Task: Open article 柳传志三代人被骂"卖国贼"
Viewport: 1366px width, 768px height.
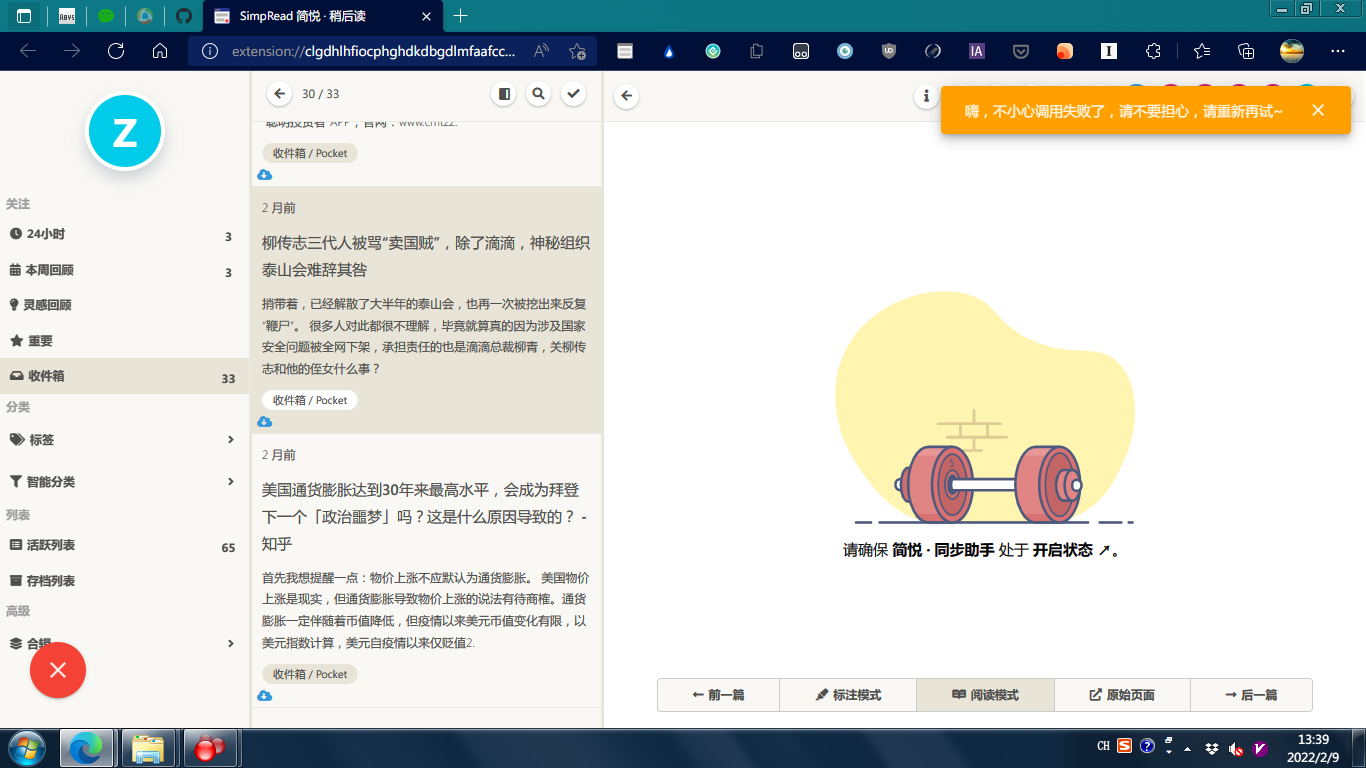Action: (426, 256)
